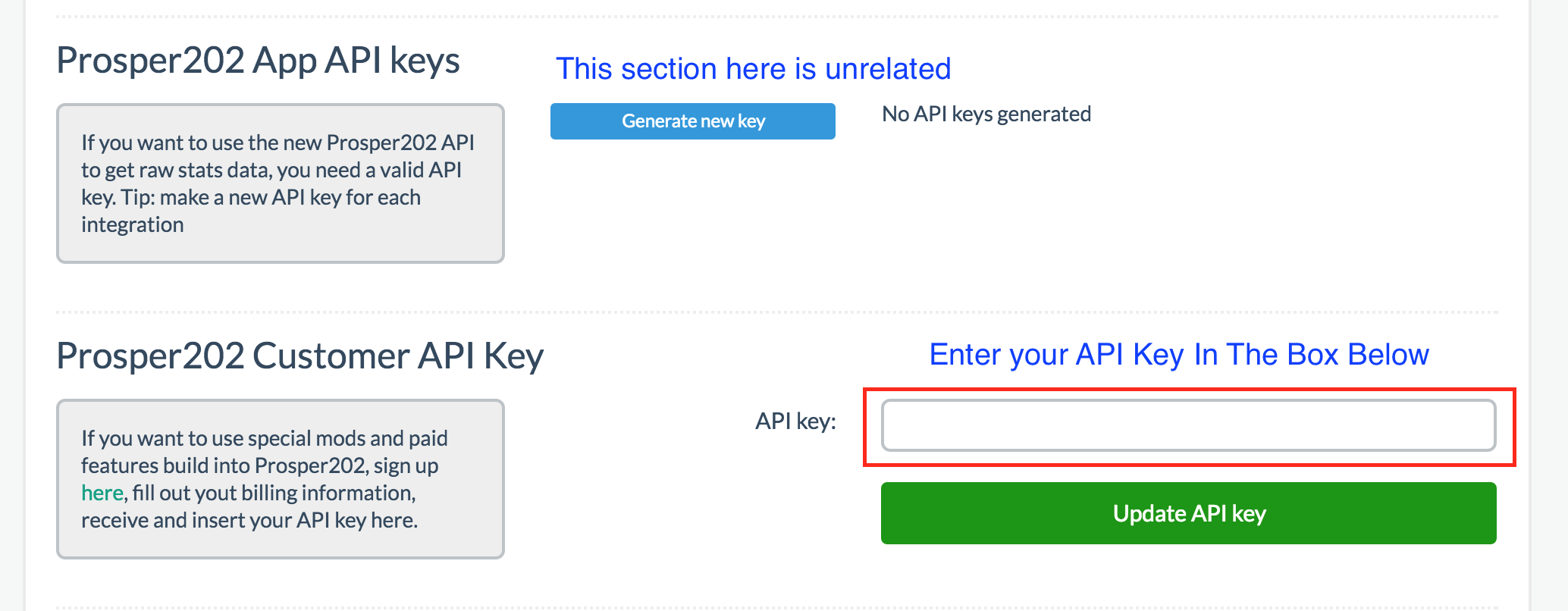Click 'Enter your API Key In The Box Below' text
Image resolution: width=1568 pixels, height=611 pixels.
point(1178,355)
